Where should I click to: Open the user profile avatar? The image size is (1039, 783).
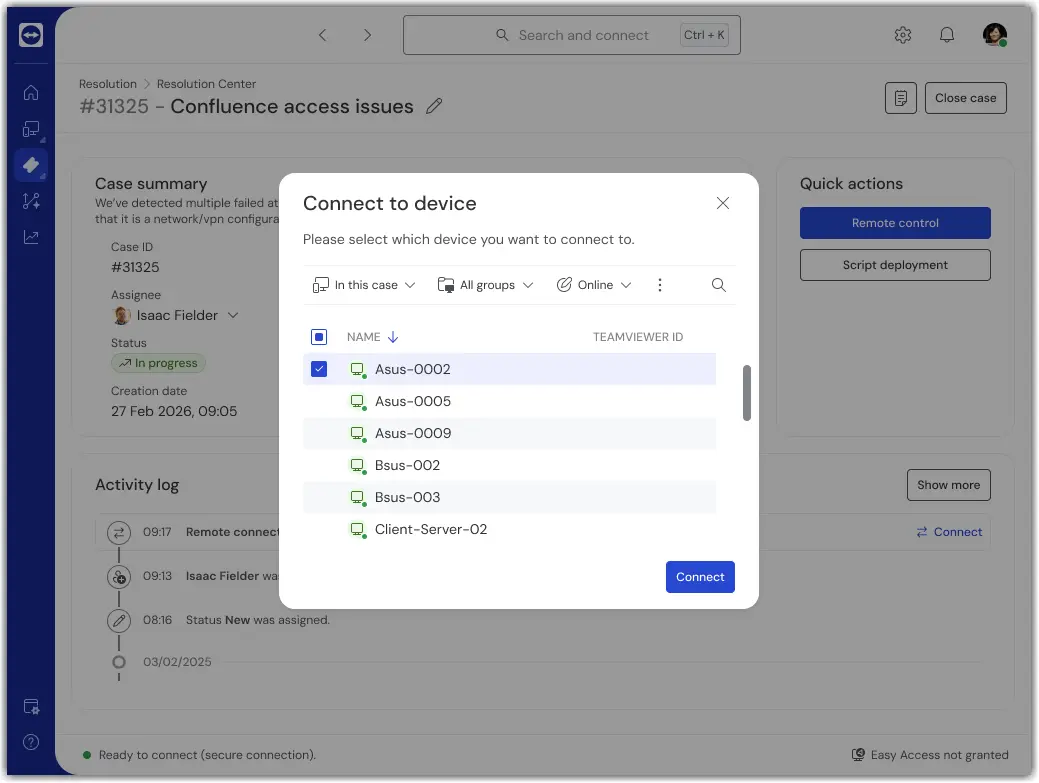[x=995, y=34]
